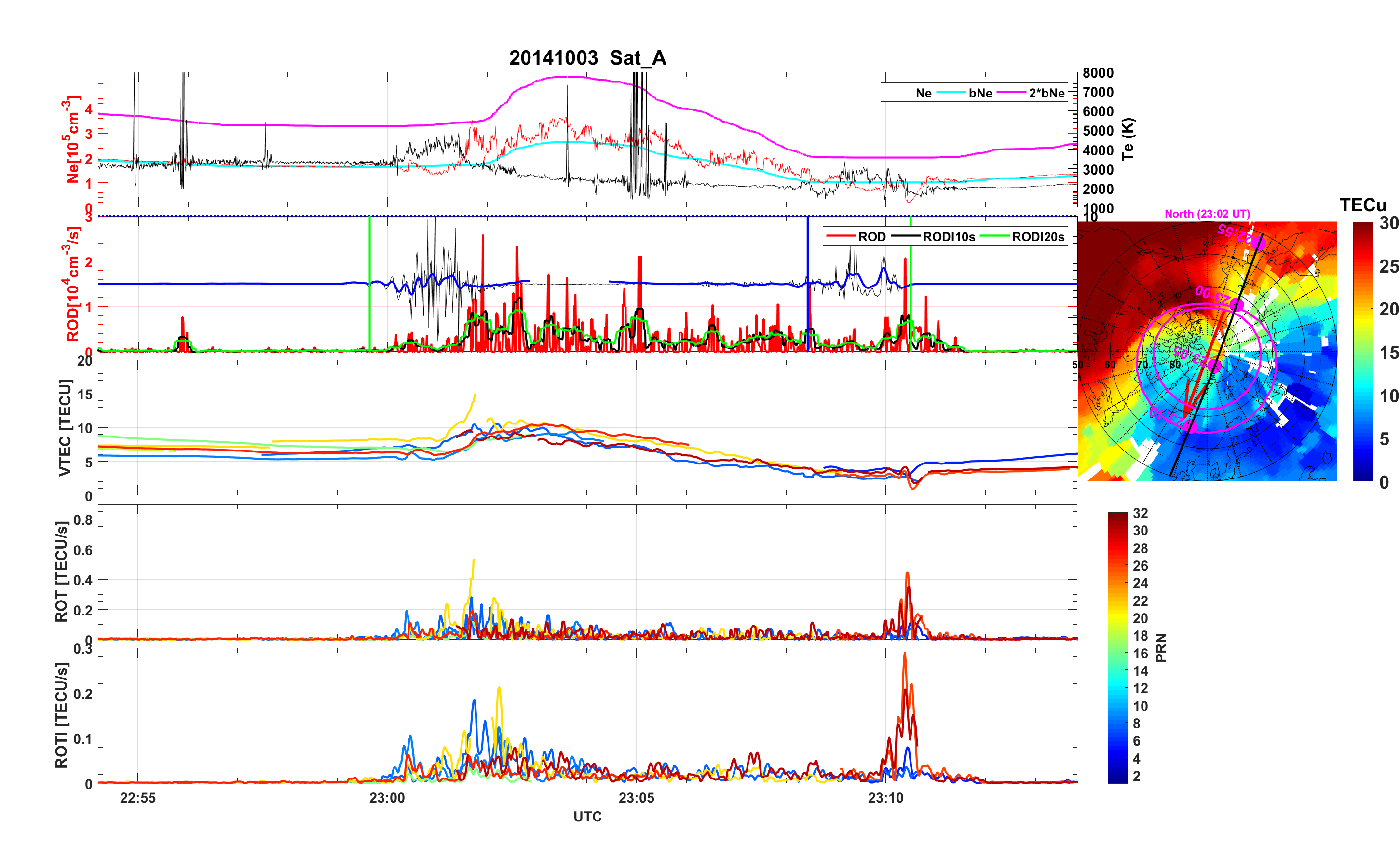Click the UTC x-axis label
This screenshot has height=847, width=1400.
coord(587,817)
